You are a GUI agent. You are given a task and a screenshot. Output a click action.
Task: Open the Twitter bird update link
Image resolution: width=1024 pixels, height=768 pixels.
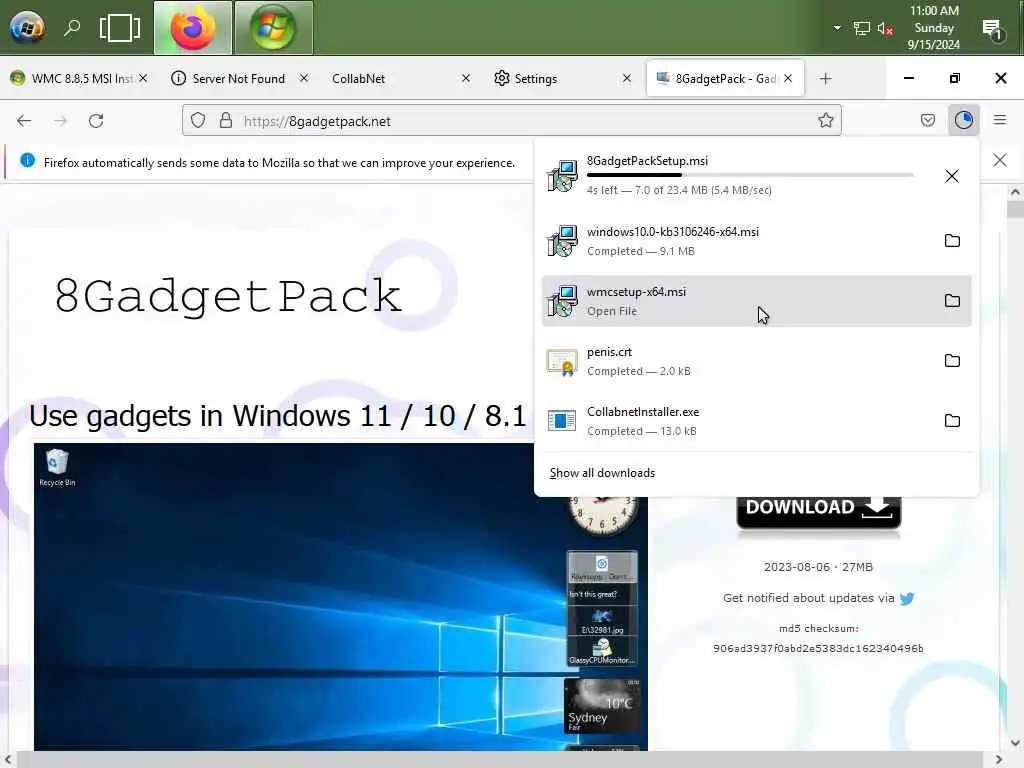[x=906, y=598]
